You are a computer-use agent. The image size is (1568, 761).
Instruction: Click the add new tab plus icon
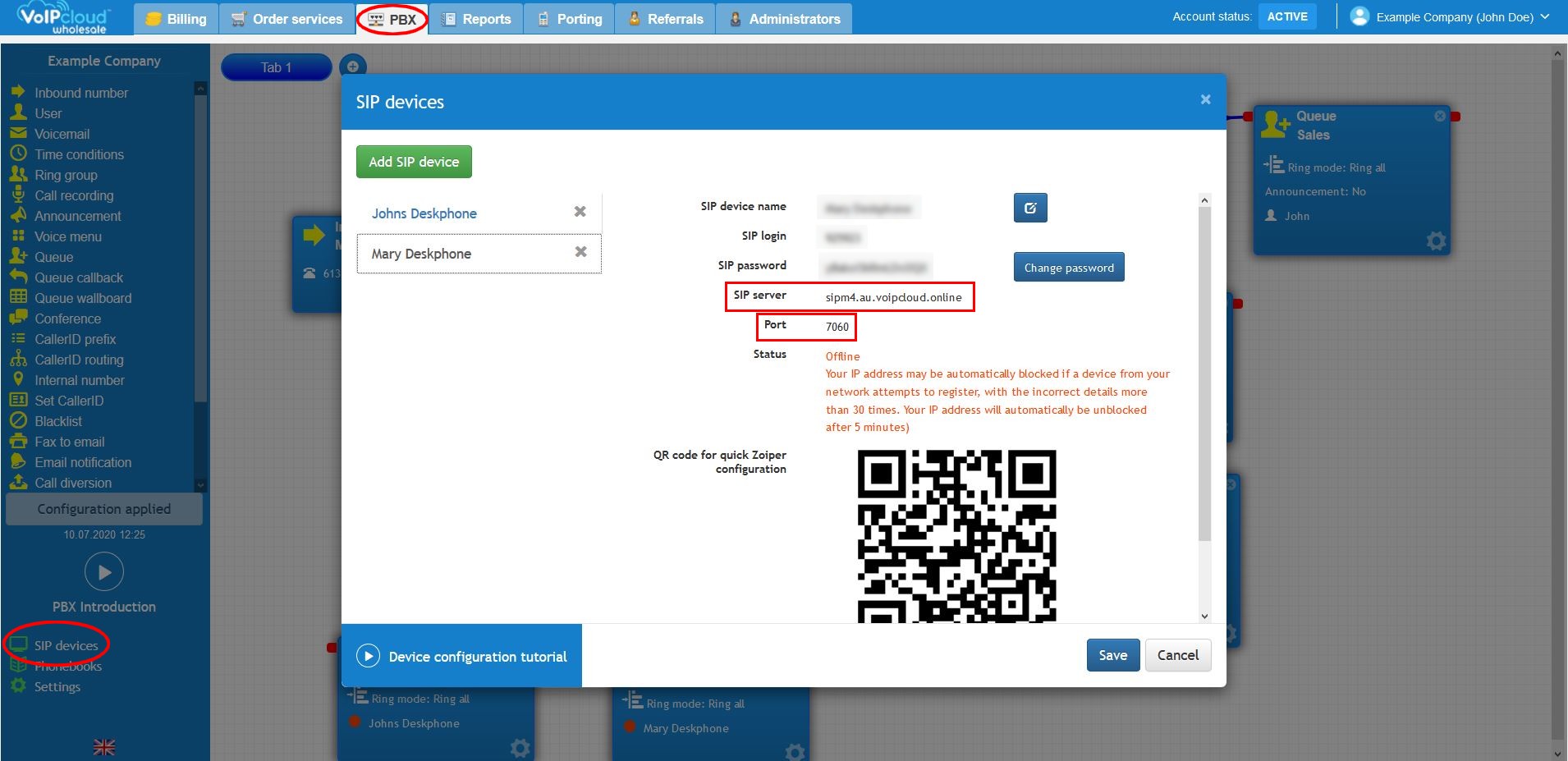pos(352,66)
